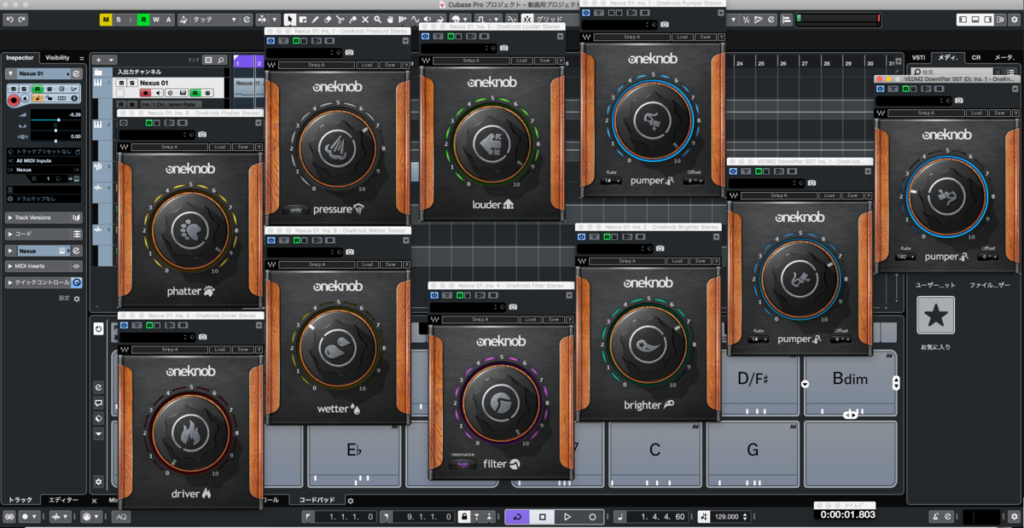The height and width of the screenshot is (528, 1024).
Task: Click the chord pad settings gear
Action: [x=99, y=482]
